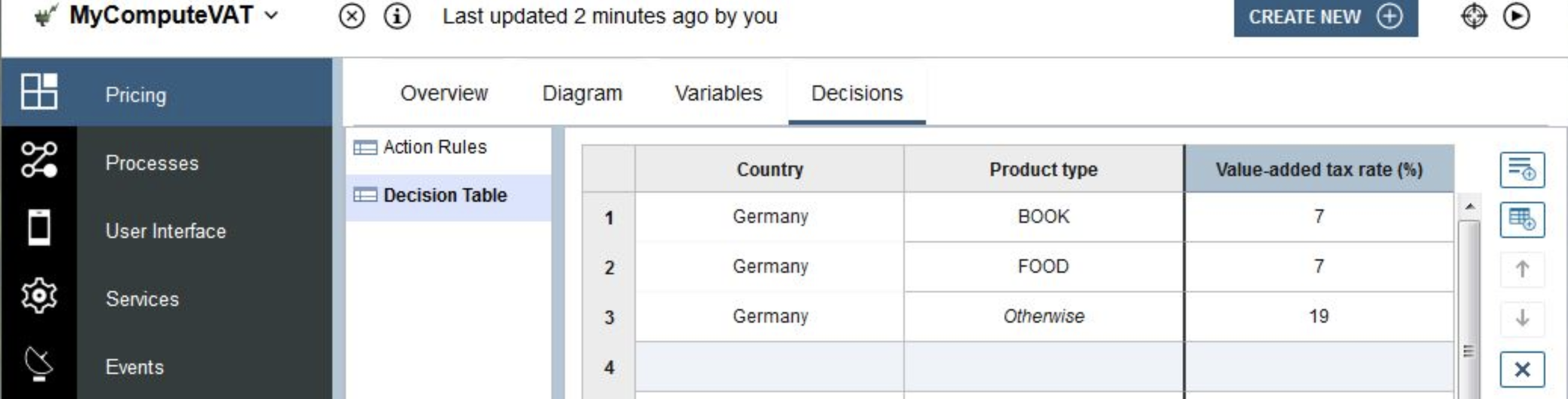
Task: Click the add row icon
Action: tap(1522, 169)
